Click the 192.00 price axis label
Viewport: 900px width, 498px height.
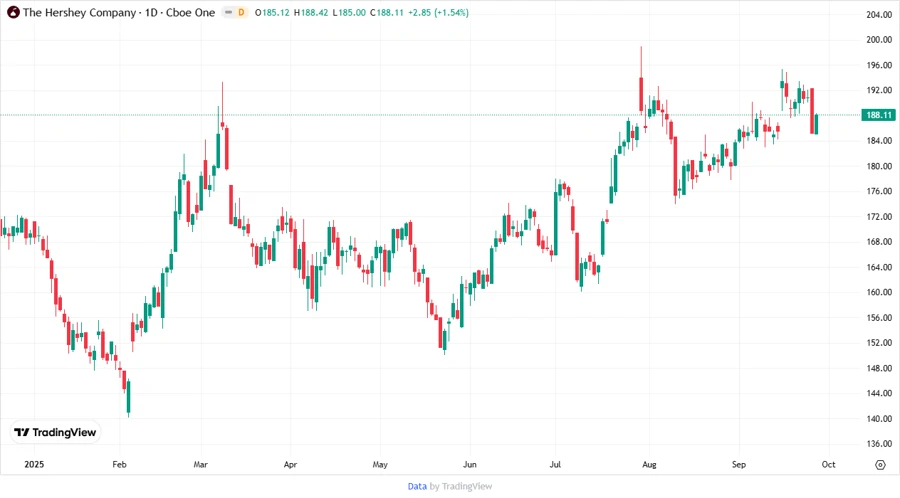(x=879, y=90)
